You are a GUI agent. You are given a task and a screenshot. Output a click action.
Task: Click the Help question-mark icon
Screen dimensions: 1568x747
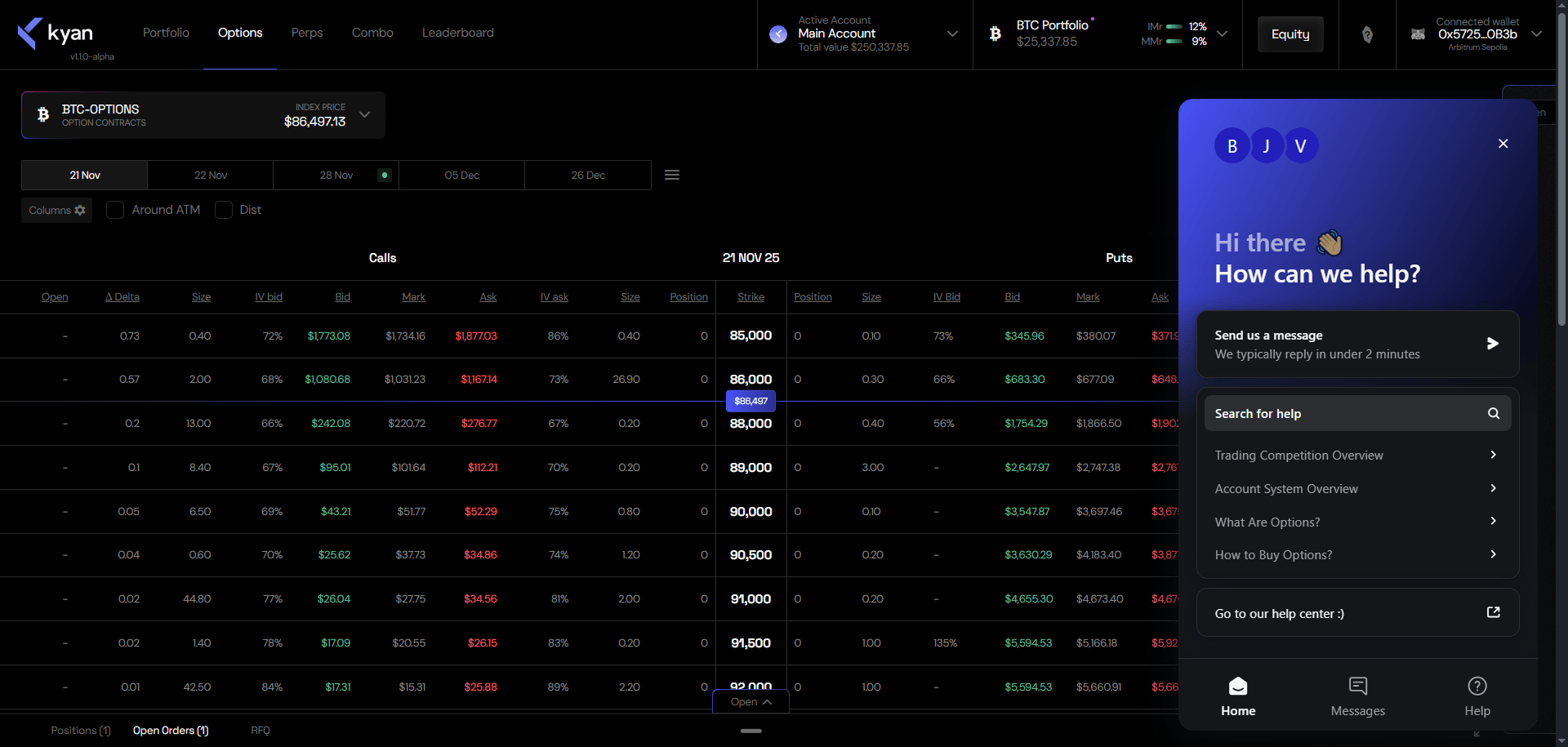pyautogui.click(x=1477, y=686)
